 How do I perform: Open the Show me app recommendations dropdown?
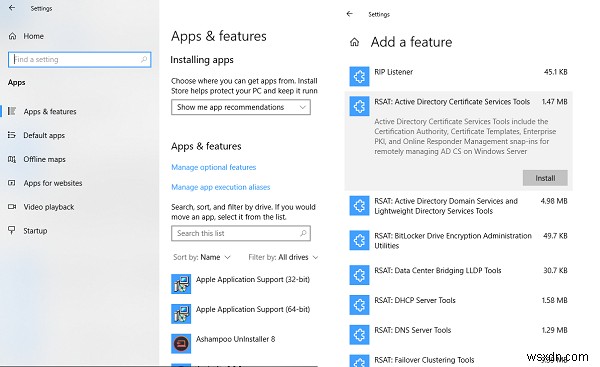pos(241,107)
